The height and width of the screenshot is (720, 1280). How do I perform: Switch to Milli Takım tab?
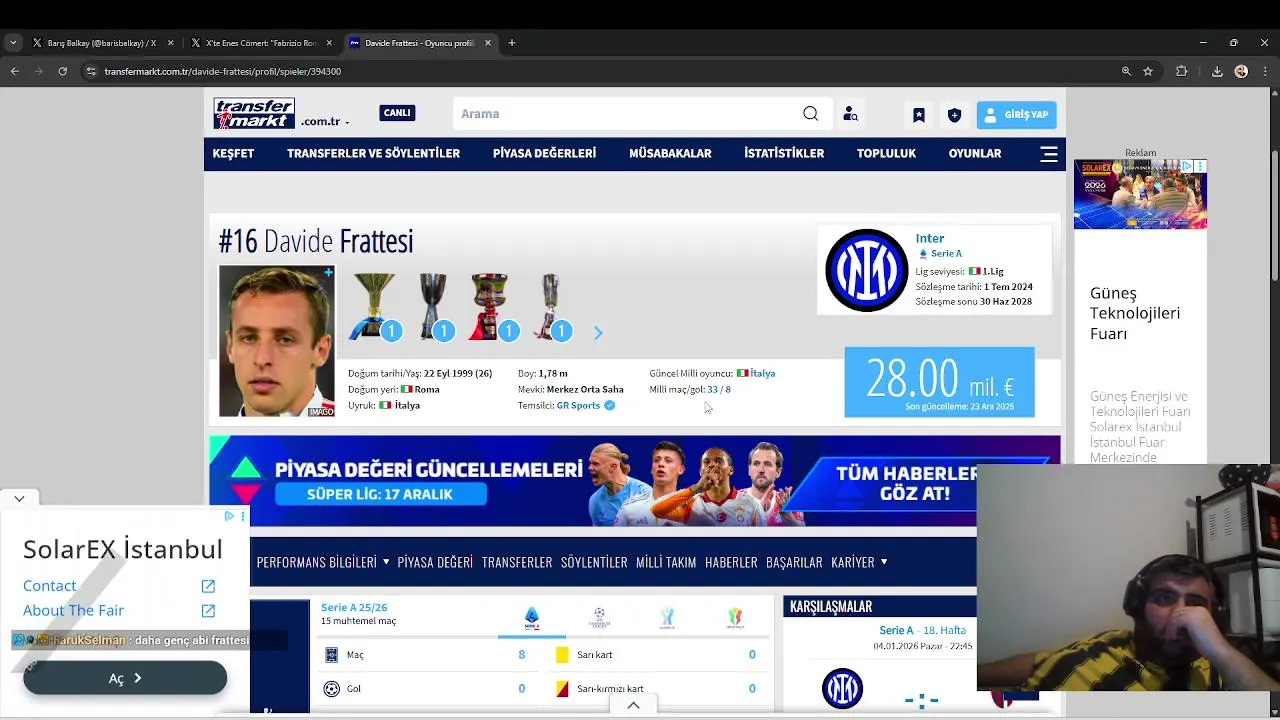point(666,562)
